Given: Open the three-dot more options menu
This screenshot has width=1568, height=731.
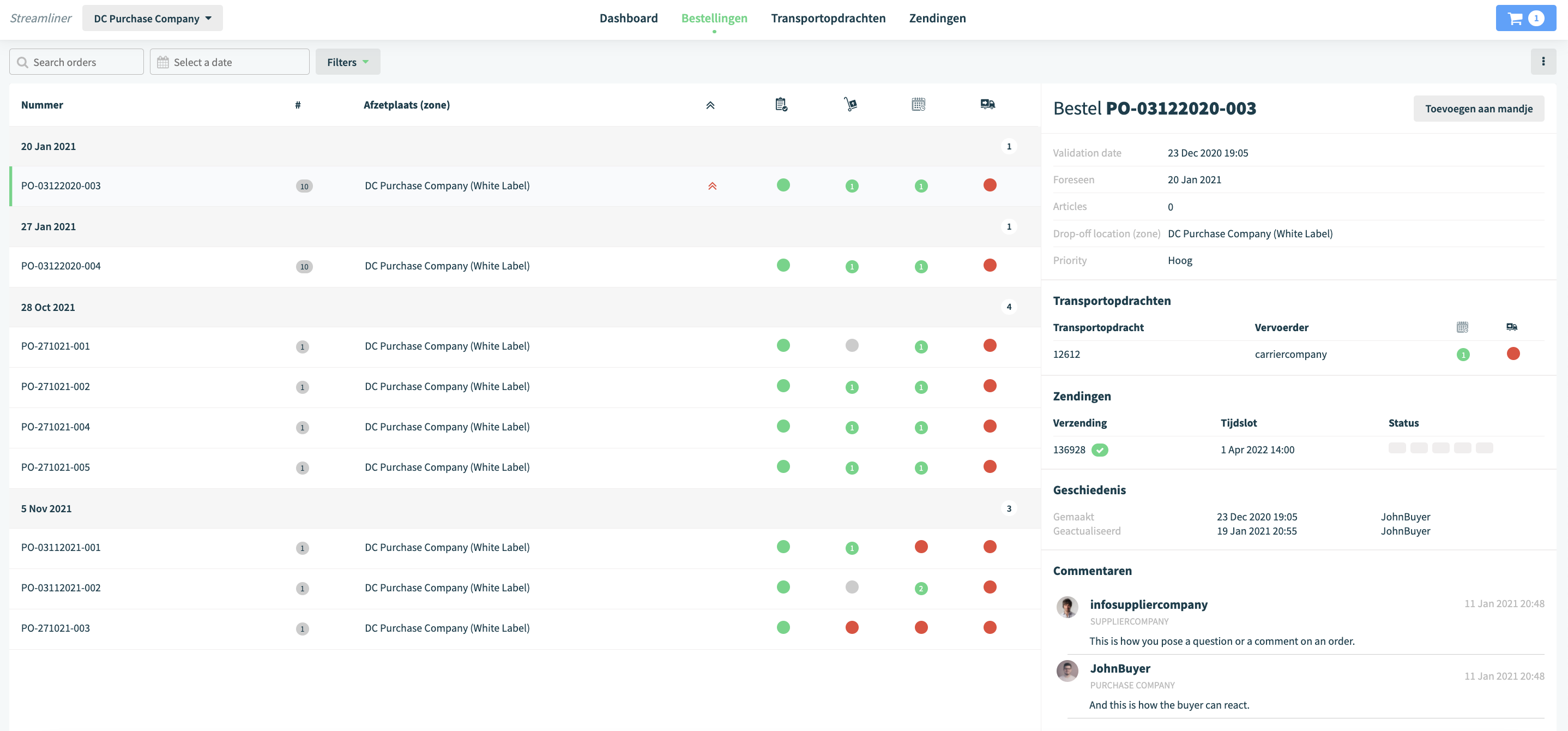Looking at the screenshot, I should [x=1543, y=62].
